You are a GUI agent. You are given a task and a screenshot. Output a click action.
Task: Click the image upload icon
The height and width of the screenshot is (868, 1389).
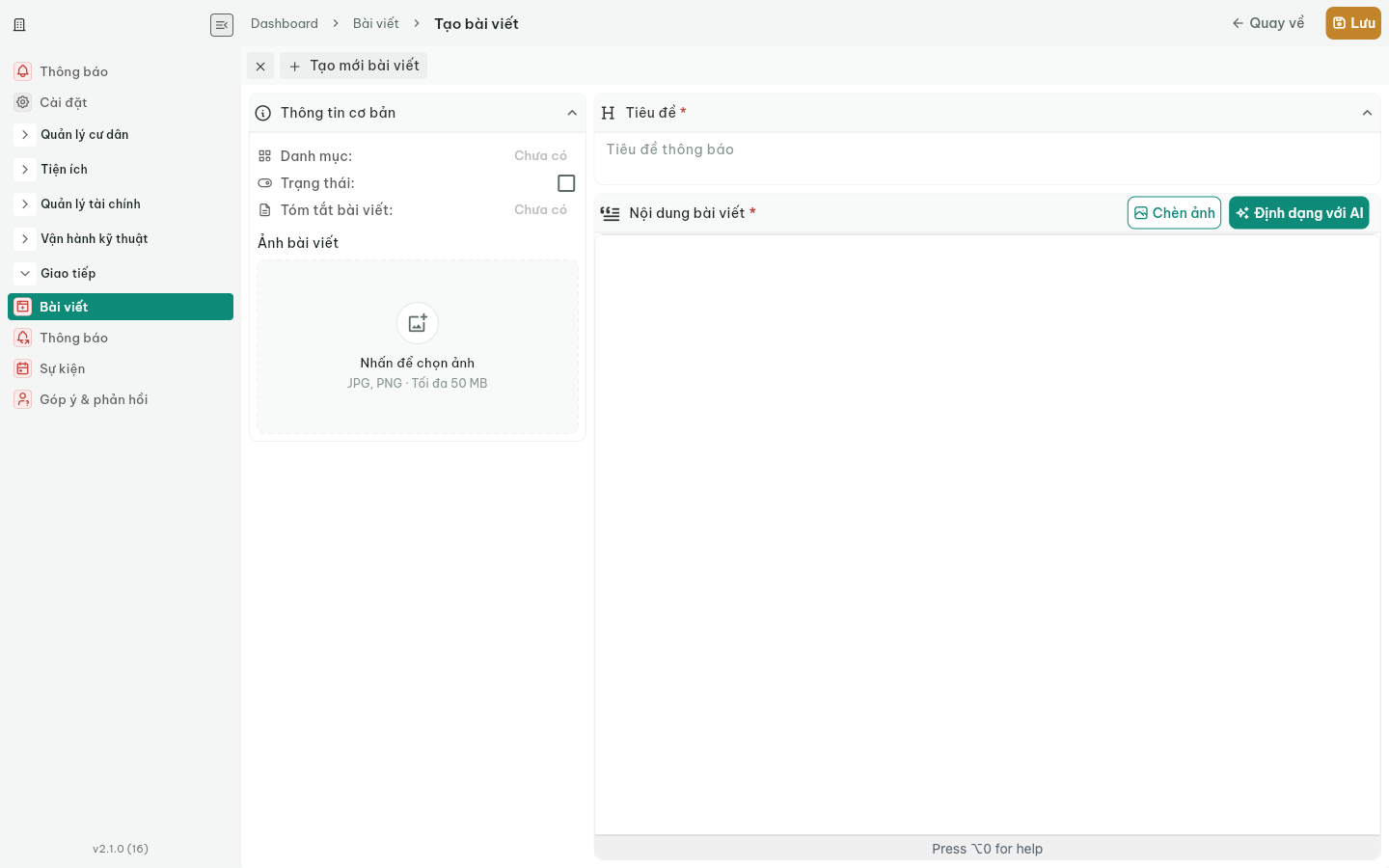coord(418,323)
